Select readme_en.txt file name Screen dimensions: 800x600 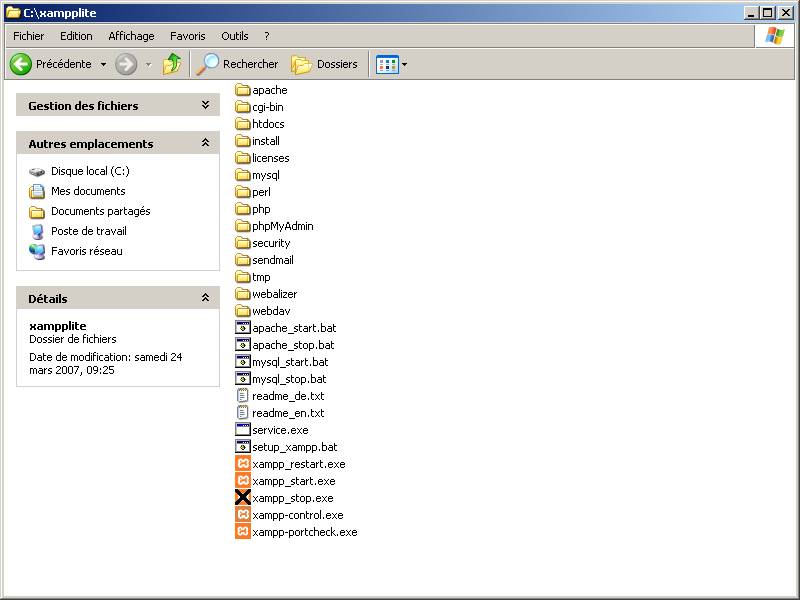pos(288,413)
